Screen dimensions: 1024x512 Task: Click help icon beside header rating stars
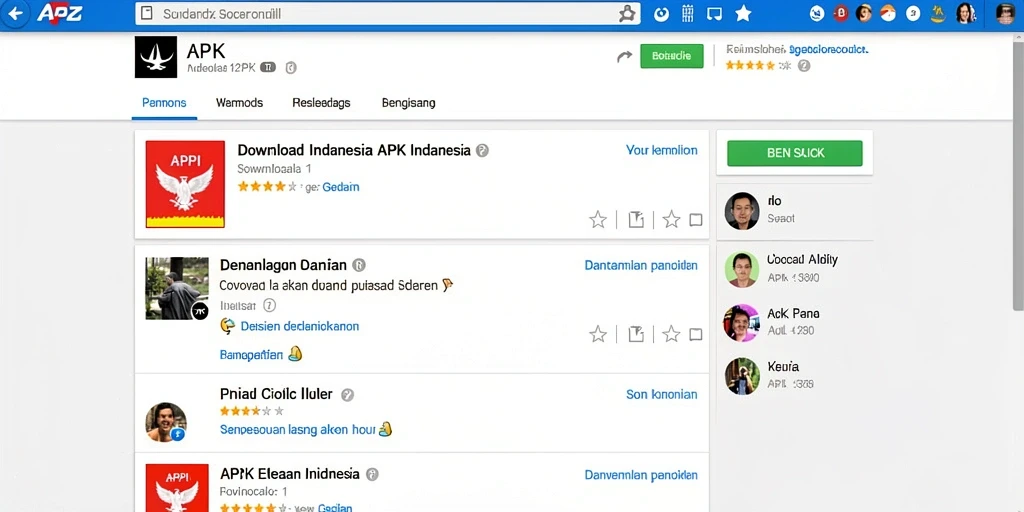[804, 66]
